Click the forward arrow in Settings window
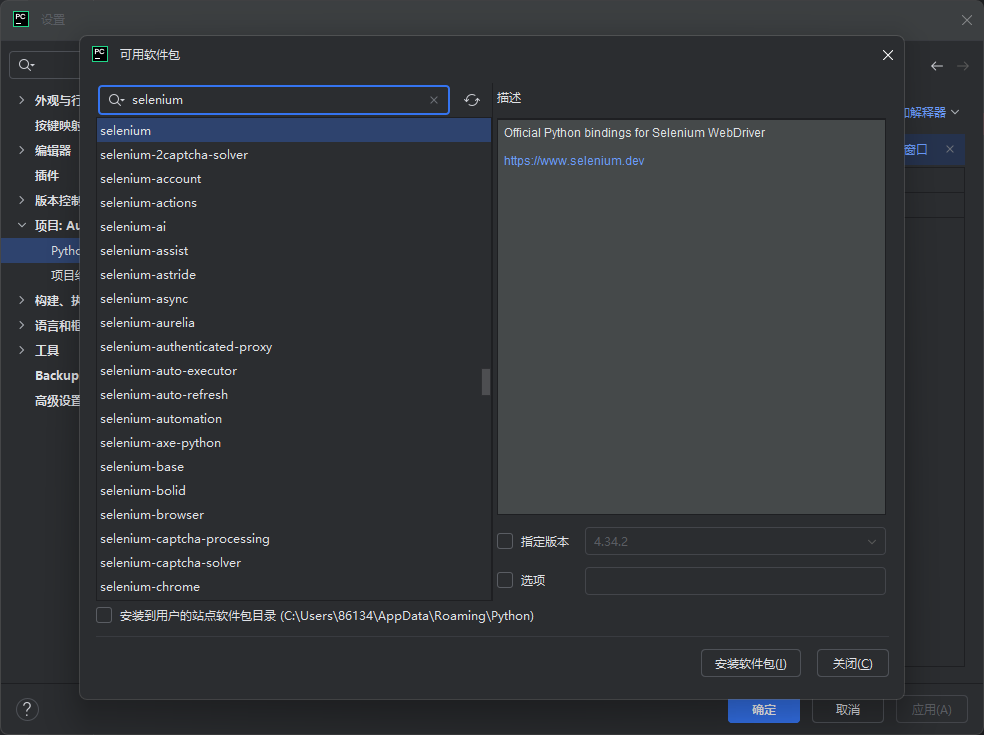Image resolution: width=984 pixels, height=735 pixels. click(x=963, y=66)
